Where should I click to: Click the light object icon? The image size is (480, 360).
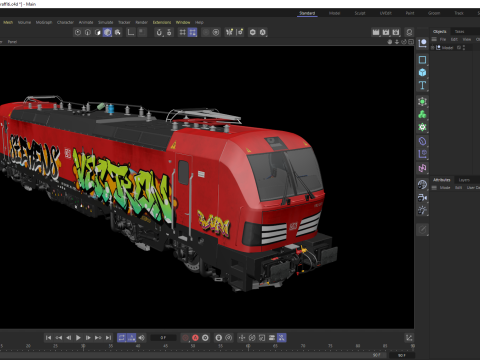click(422, 210)
